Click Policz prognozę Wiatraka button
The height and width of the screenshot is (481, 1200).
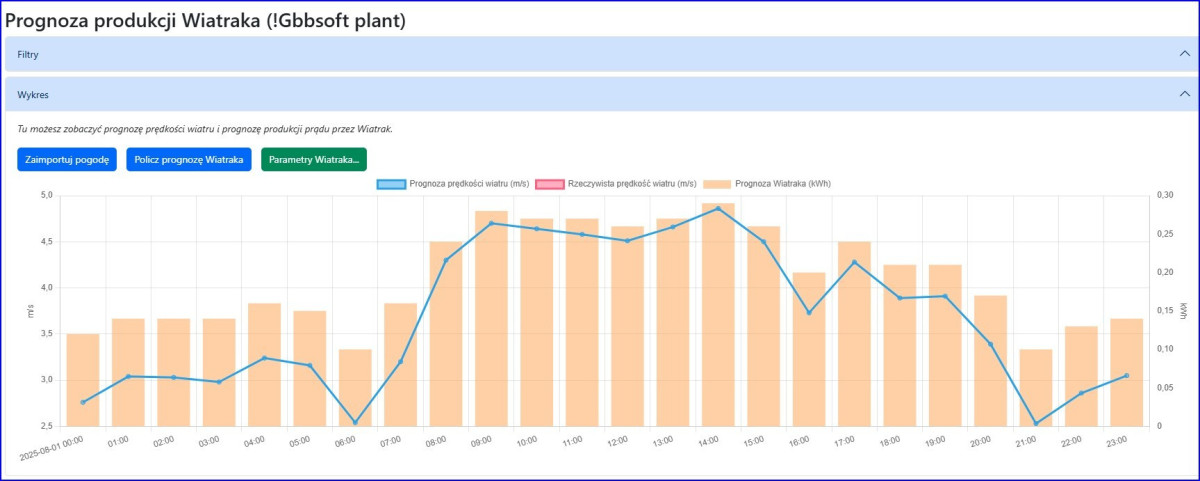pyautogui.click(x=189, y=160)
